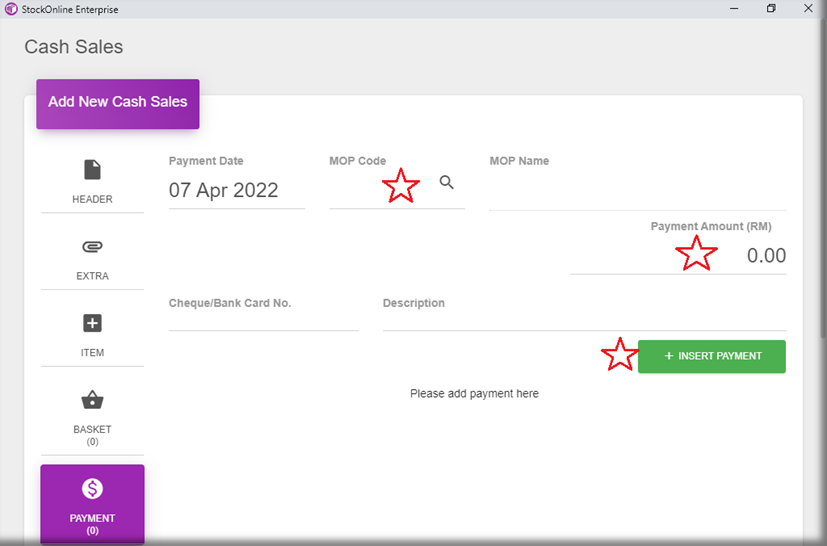827x546 pixels.
Task: Go to the ITEM tab label
Action: tap(92, 353)
